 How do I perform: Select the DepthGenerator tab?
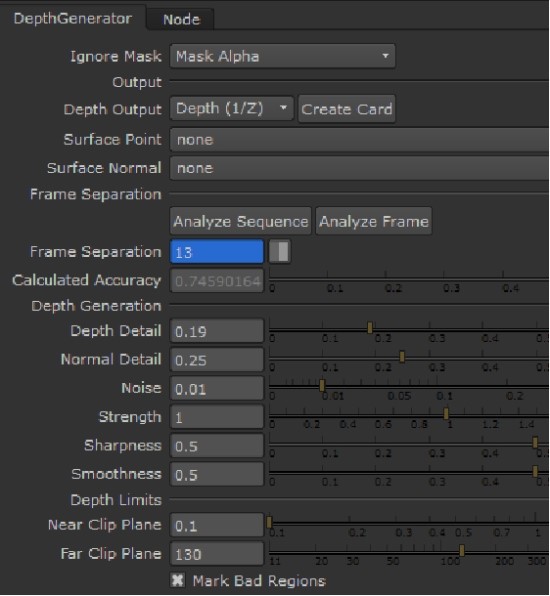tap(73, 18)
